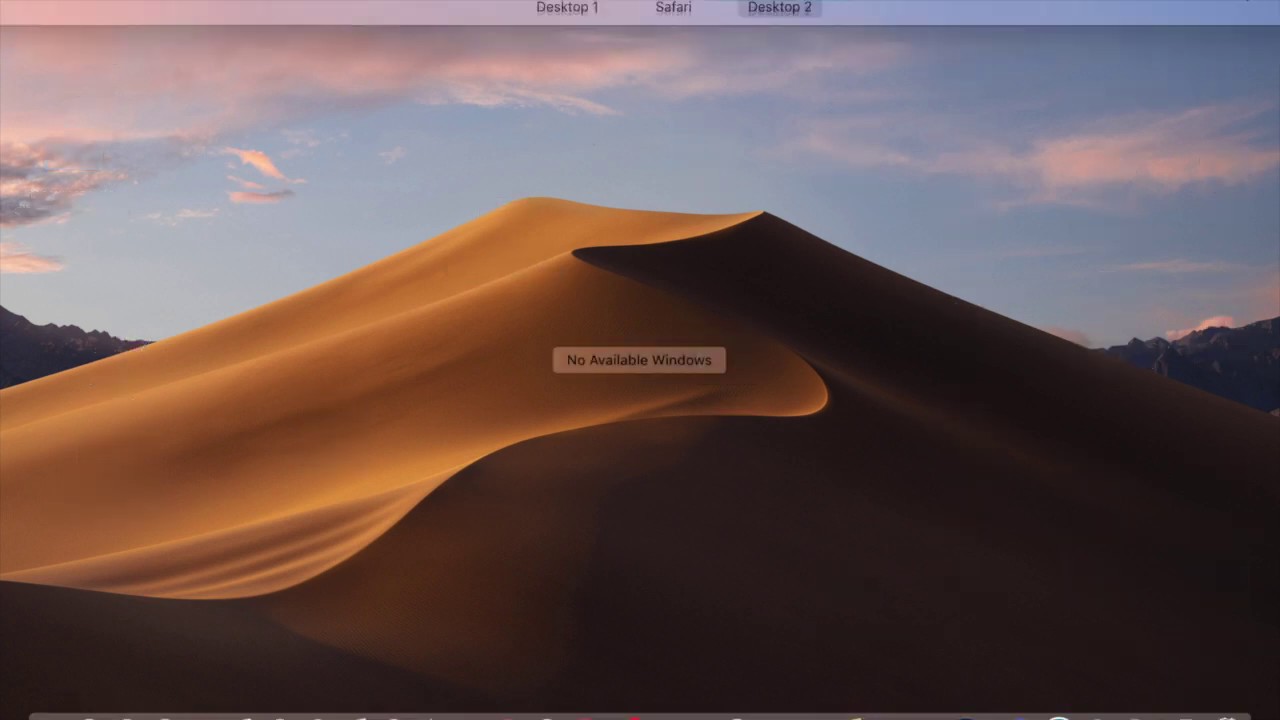Switch to the Safari space
1280x720 pixels.
coord(673,8)
